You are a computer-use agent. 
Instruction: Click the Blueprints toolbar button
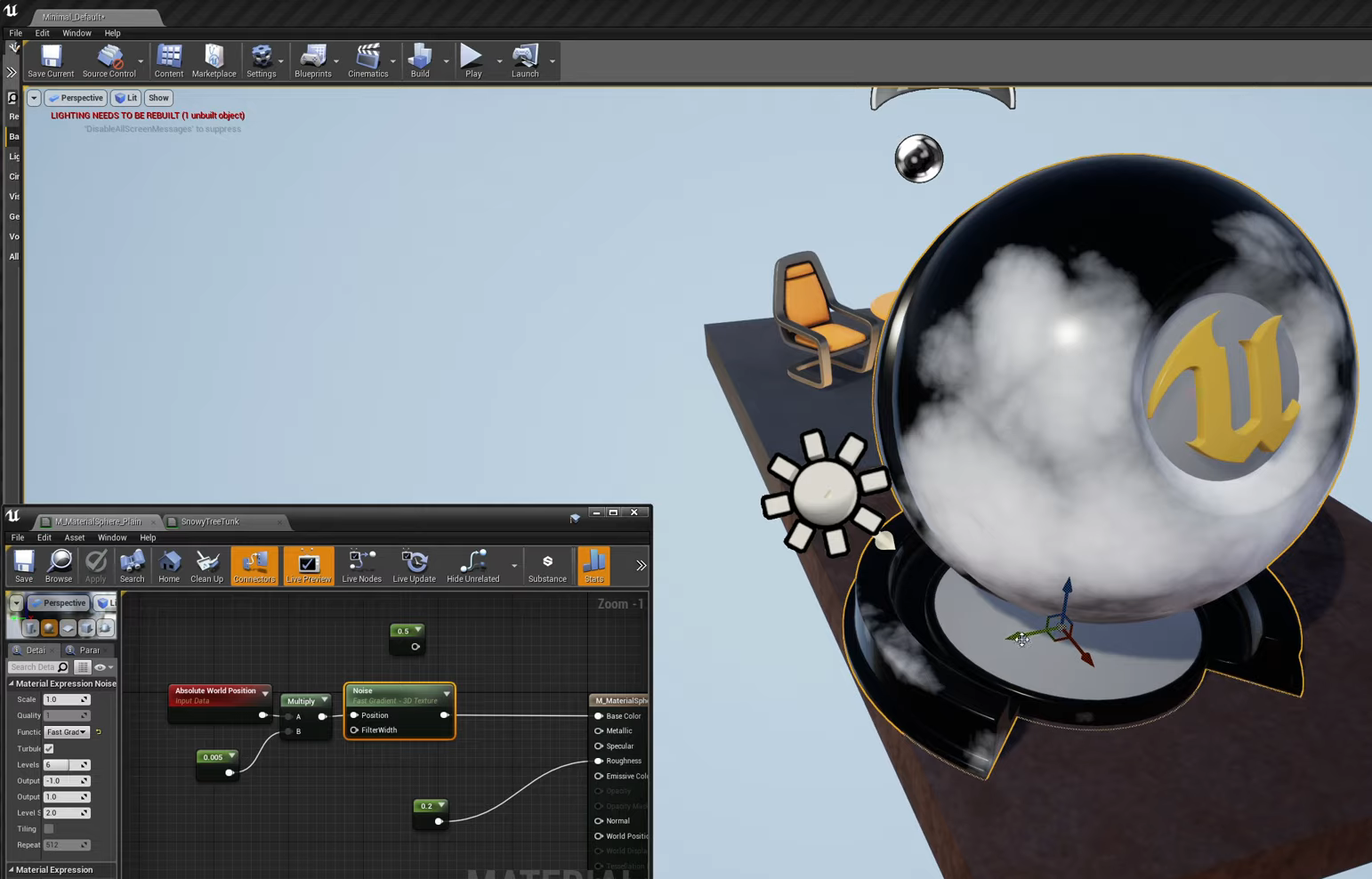click(x=312, y=61)
